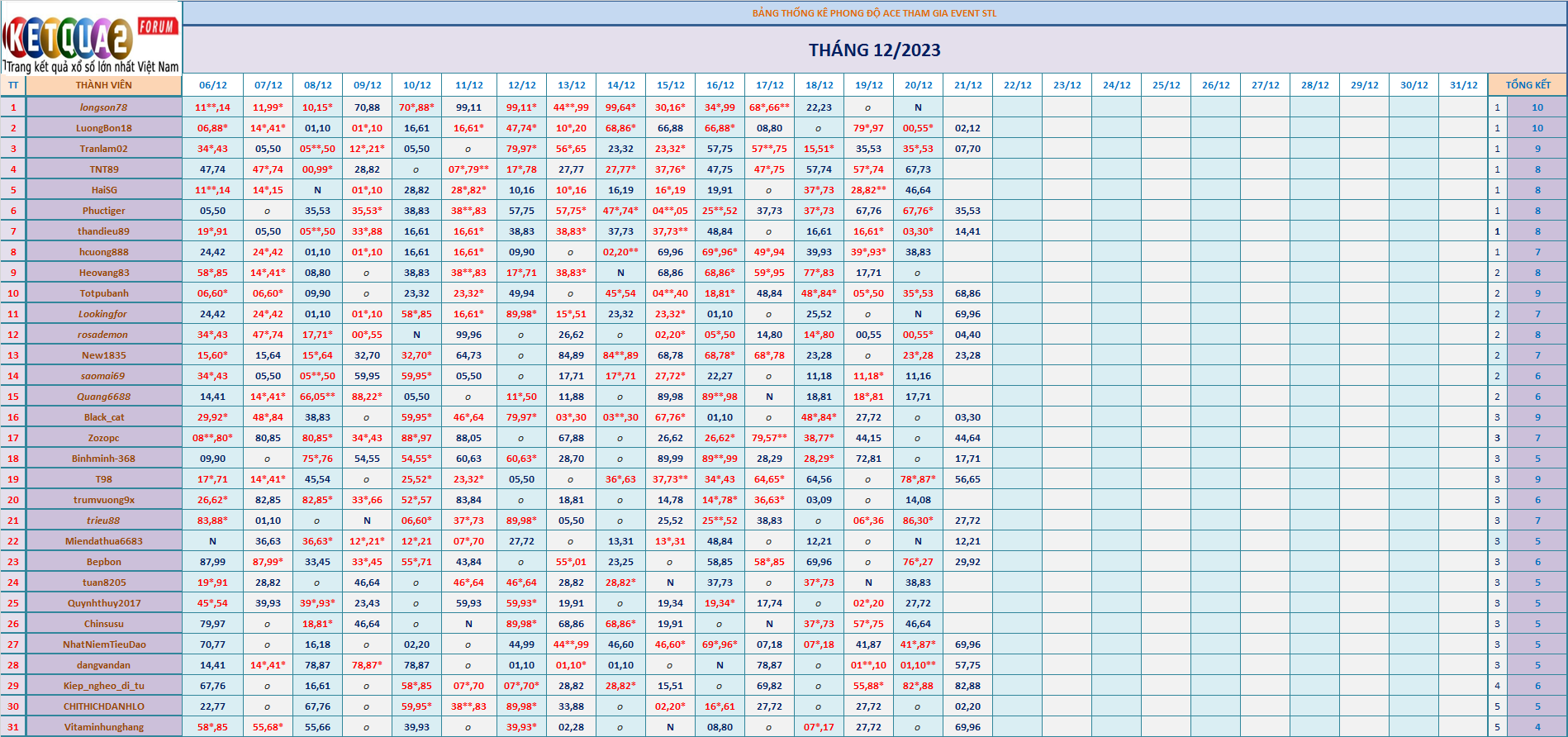Click the top banner title BẢNG THỐNG KÊ
The image size is (1568, 737).
tap(874, 13)
